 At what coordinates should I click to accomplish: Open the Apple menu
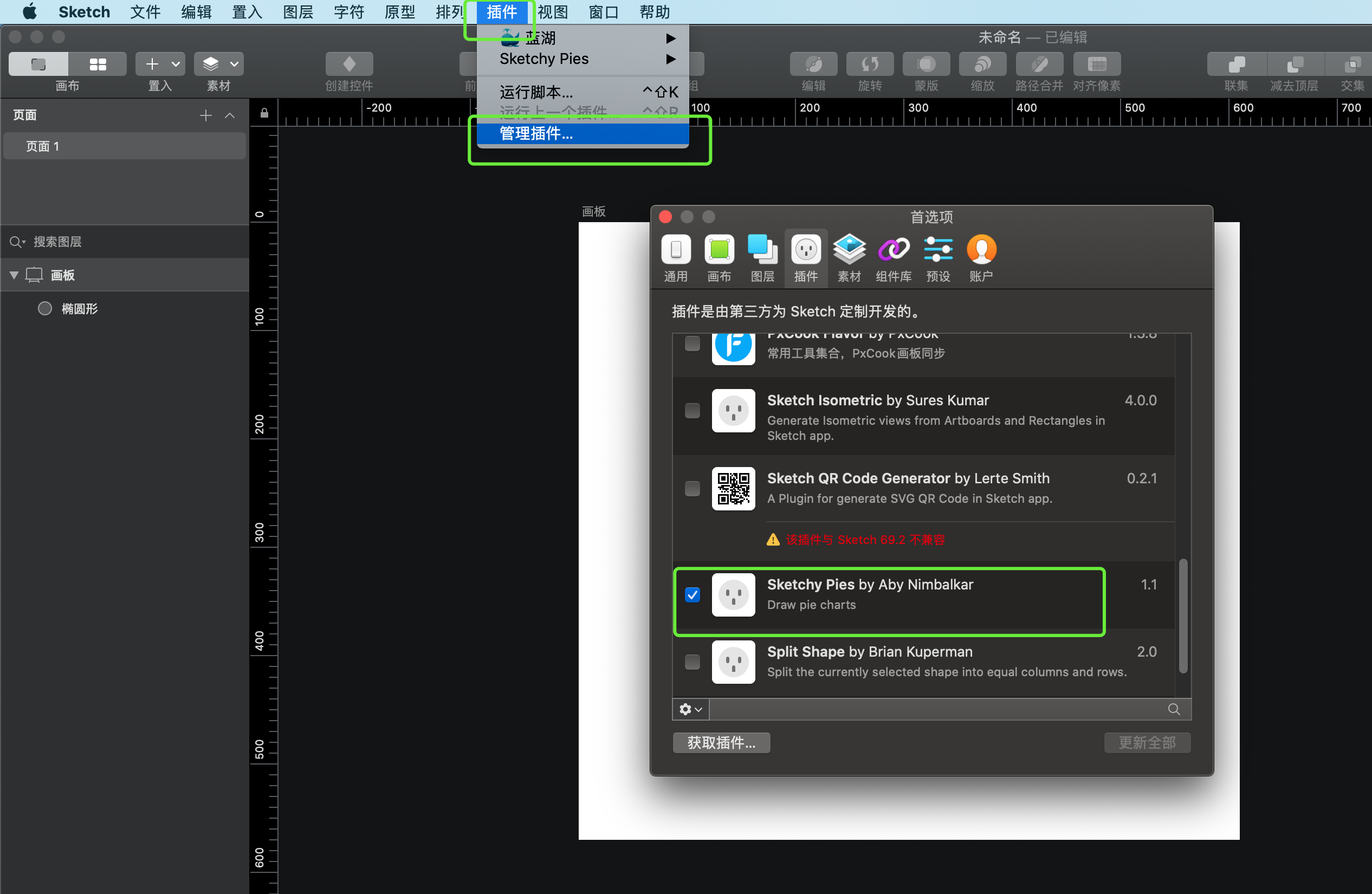click(30, 11)
